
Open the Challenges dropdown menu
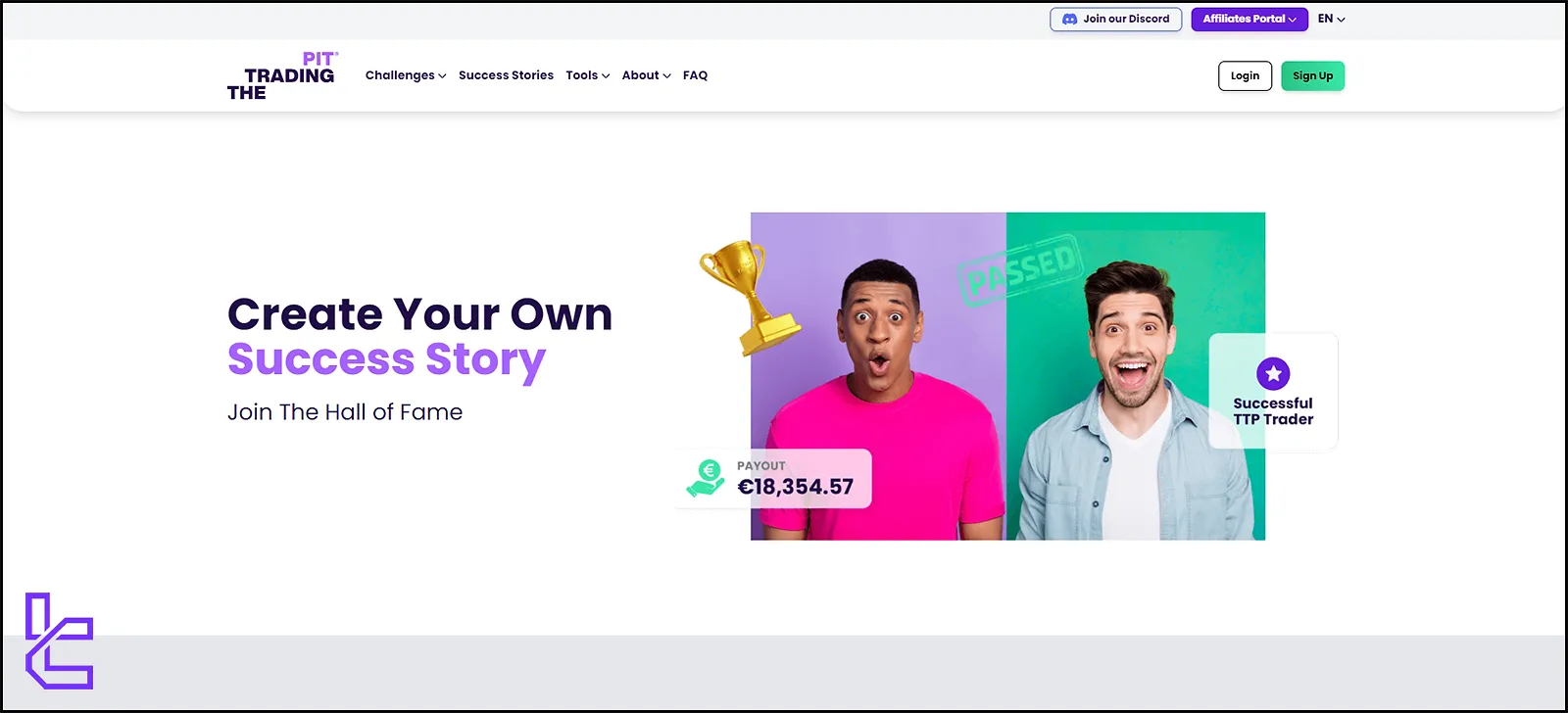[406, 75]
